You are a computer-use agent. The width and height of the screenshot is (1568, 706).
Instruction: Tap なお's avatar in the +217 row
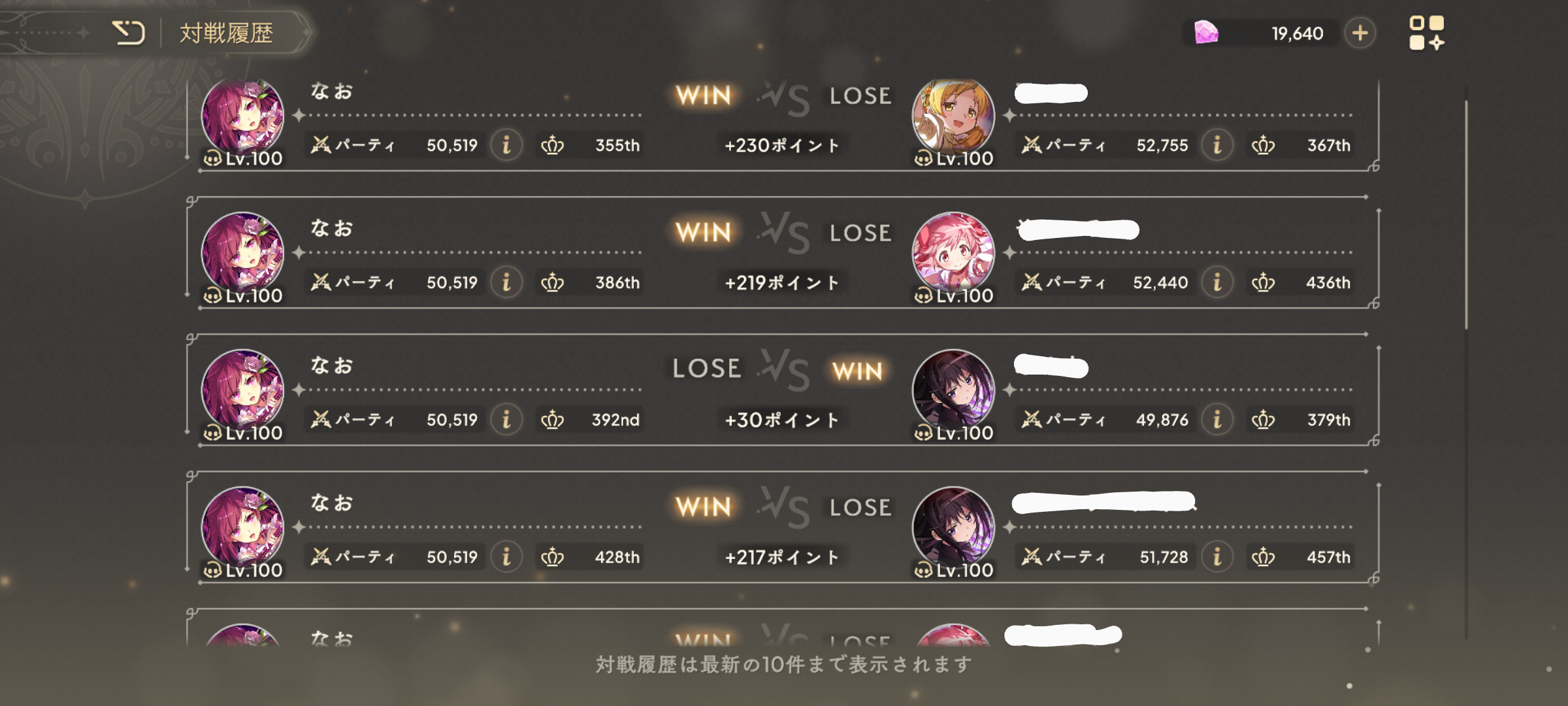pos(242,528)
